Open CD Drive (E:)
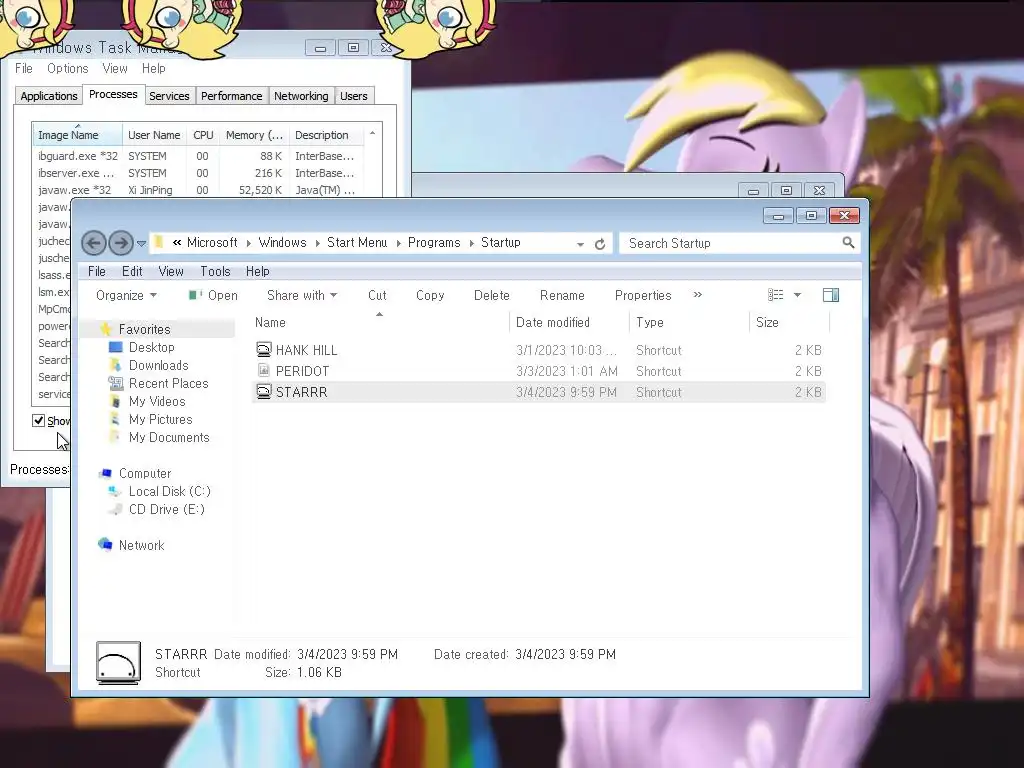 [166, 509]
